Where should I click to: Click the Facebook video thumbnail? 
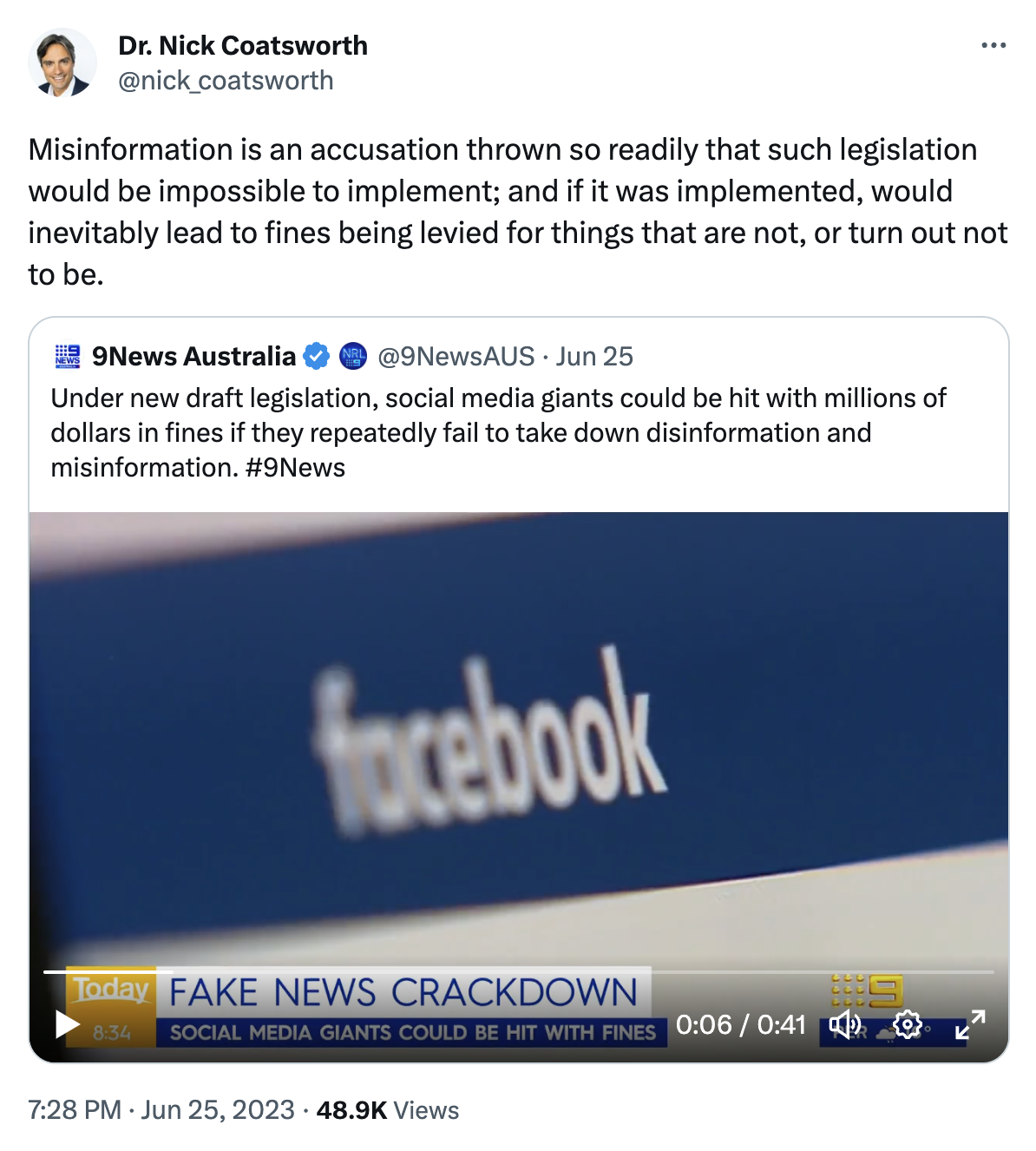click(519, 738)
